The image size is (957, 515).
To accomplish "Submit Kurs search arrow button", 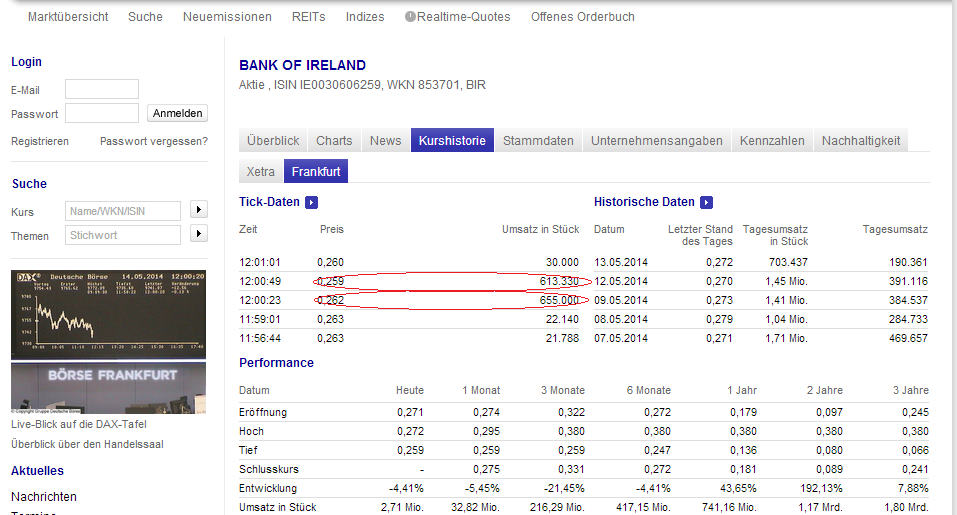I will point(198,210).
